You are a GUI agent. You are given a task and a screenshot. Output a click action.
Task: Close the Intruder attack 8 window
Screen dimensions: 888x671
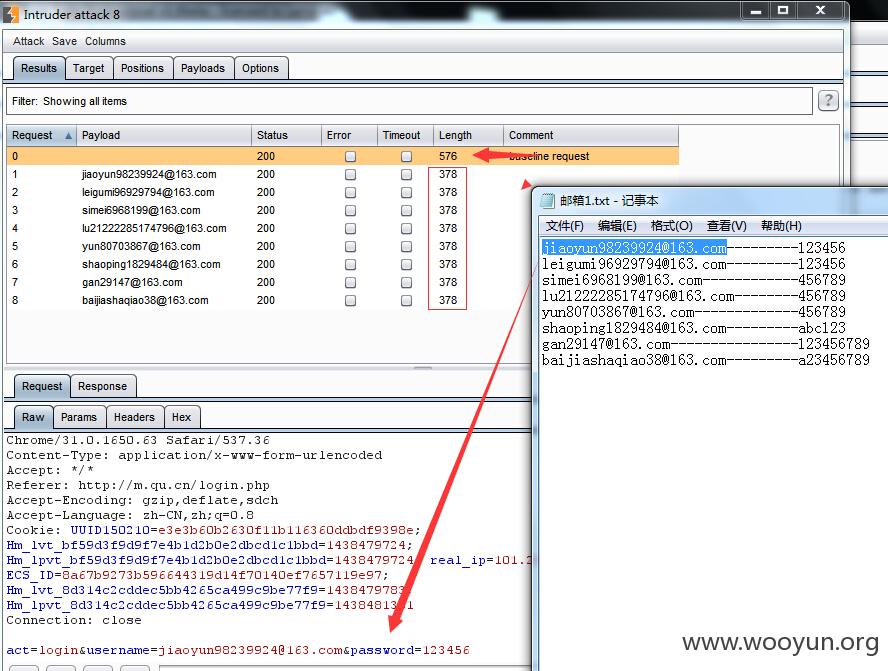[821, 10]
